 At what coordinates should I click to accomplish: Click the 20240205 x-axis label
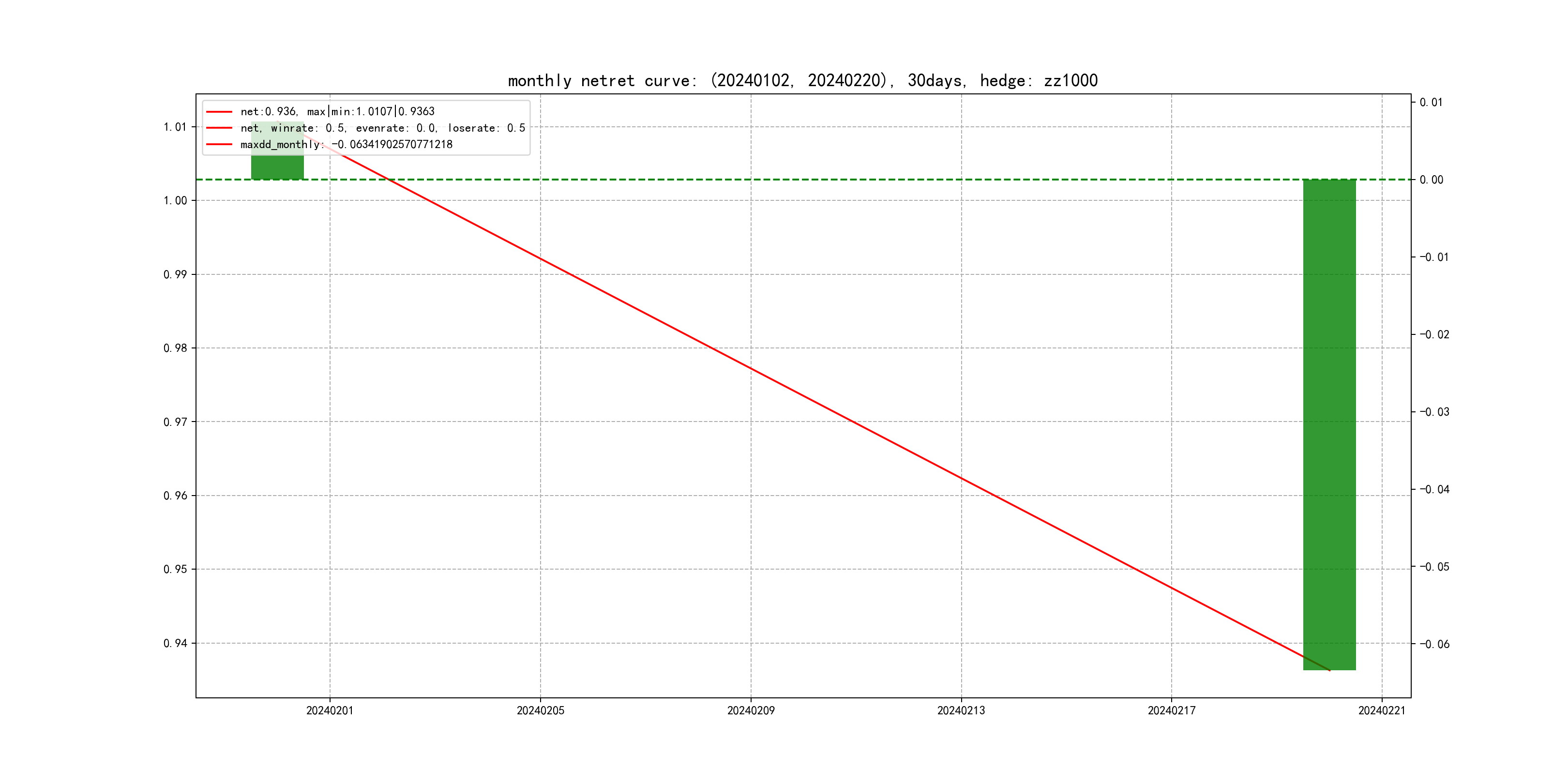pos(540,710)
